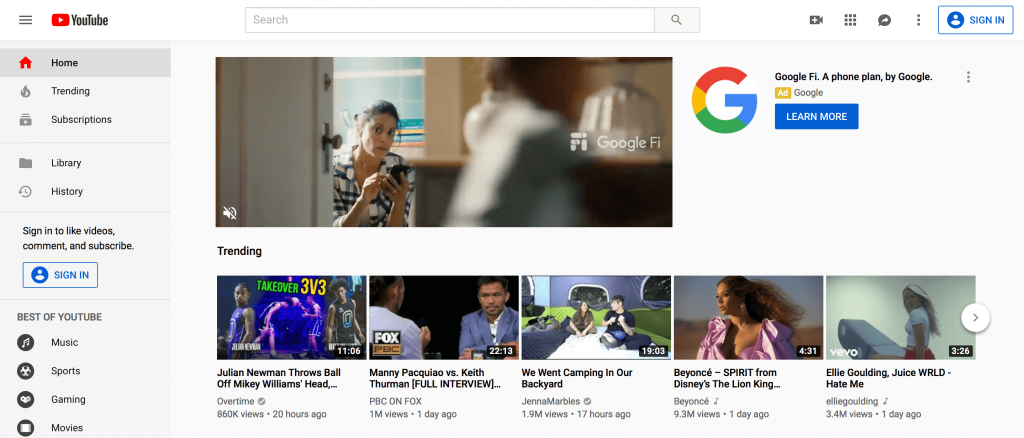
Task: Open the YouTube apps grid icon
Action: tap(850, 20)
